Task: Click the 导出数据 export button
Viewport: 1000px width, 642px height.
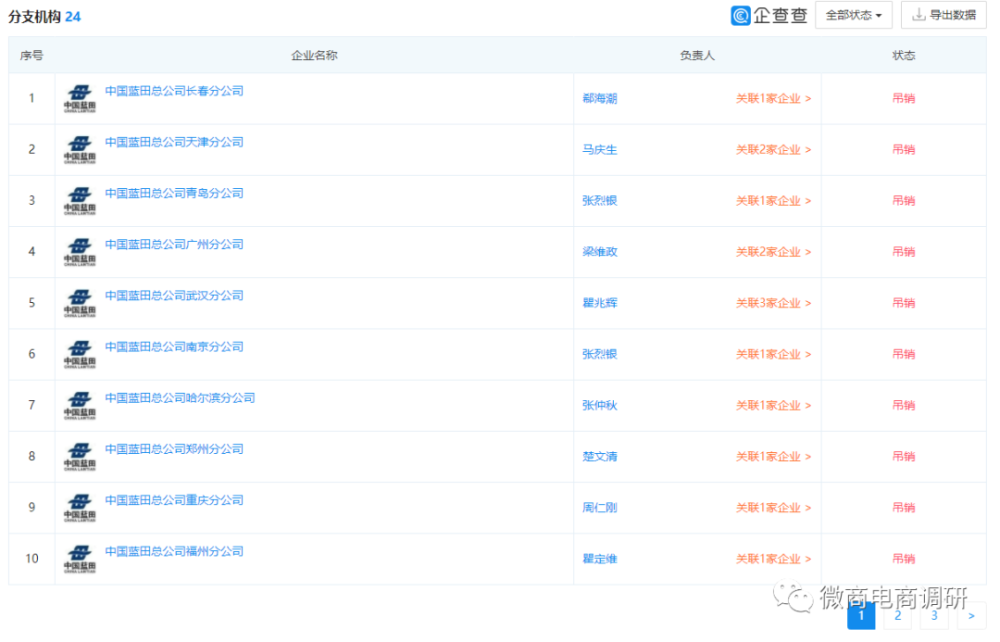Action: (x=944, y=15)
